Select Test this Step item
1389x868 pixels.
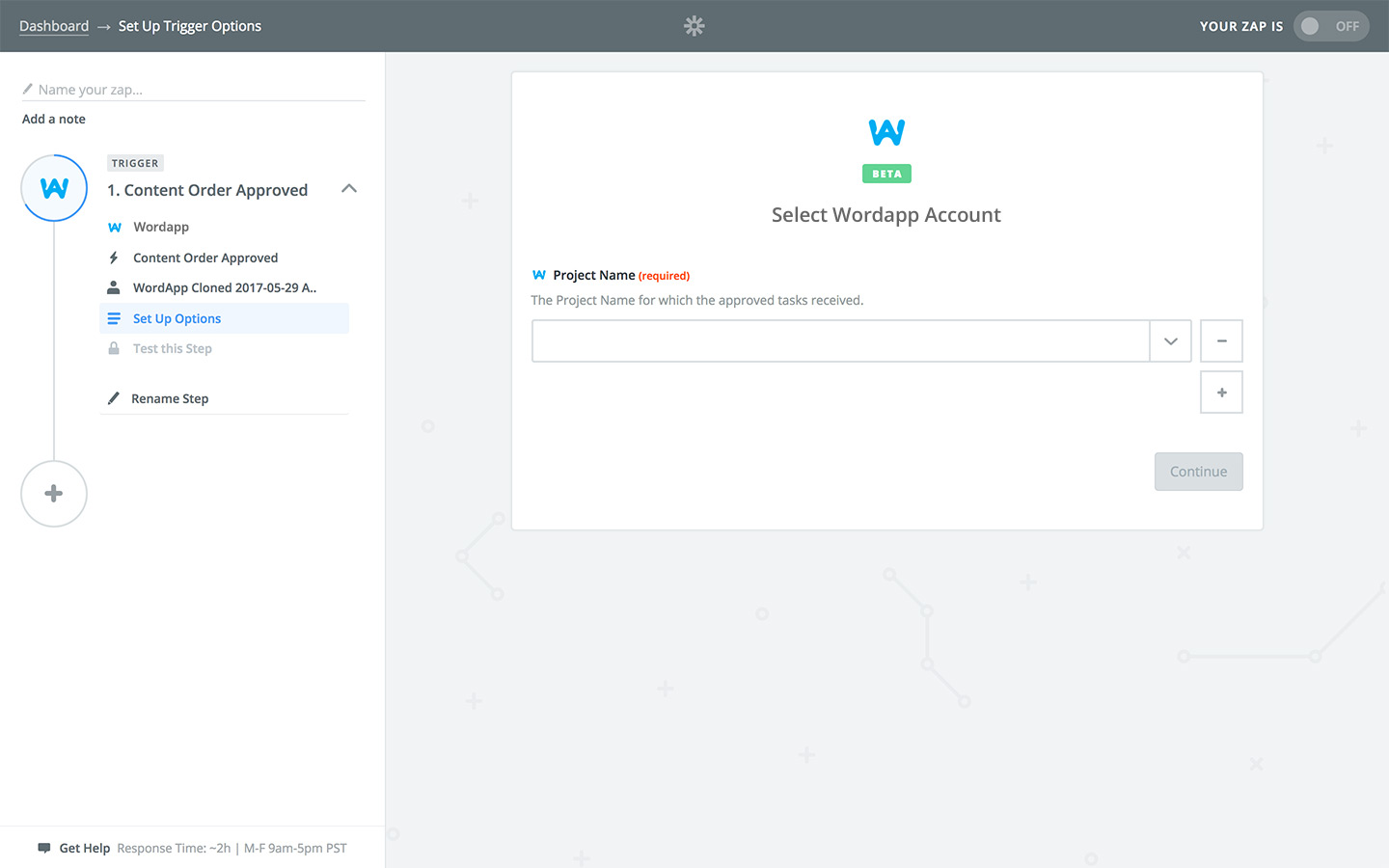224,348
